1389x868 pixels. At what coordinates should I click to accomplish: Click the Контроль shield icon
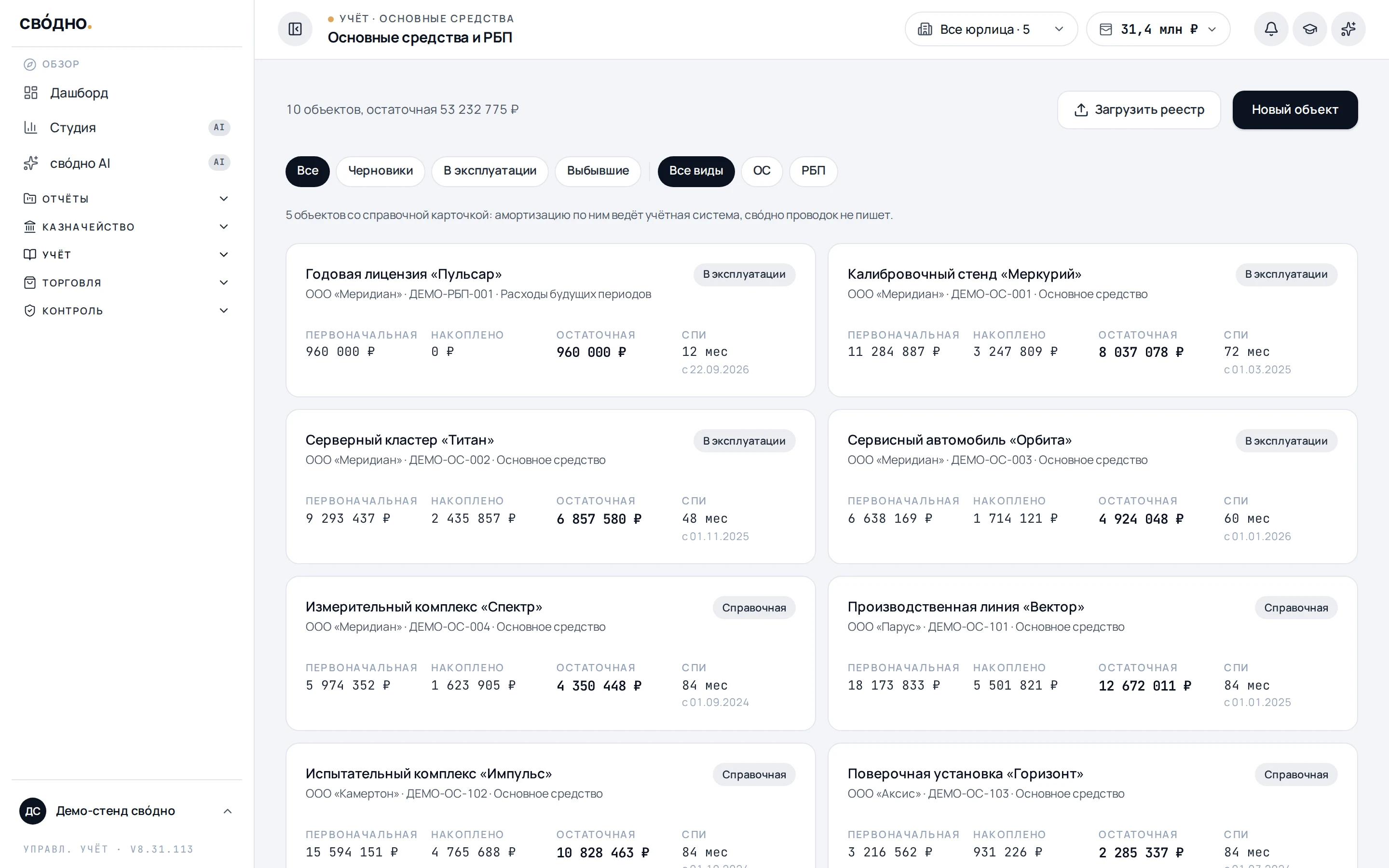[x=30, y=311]
